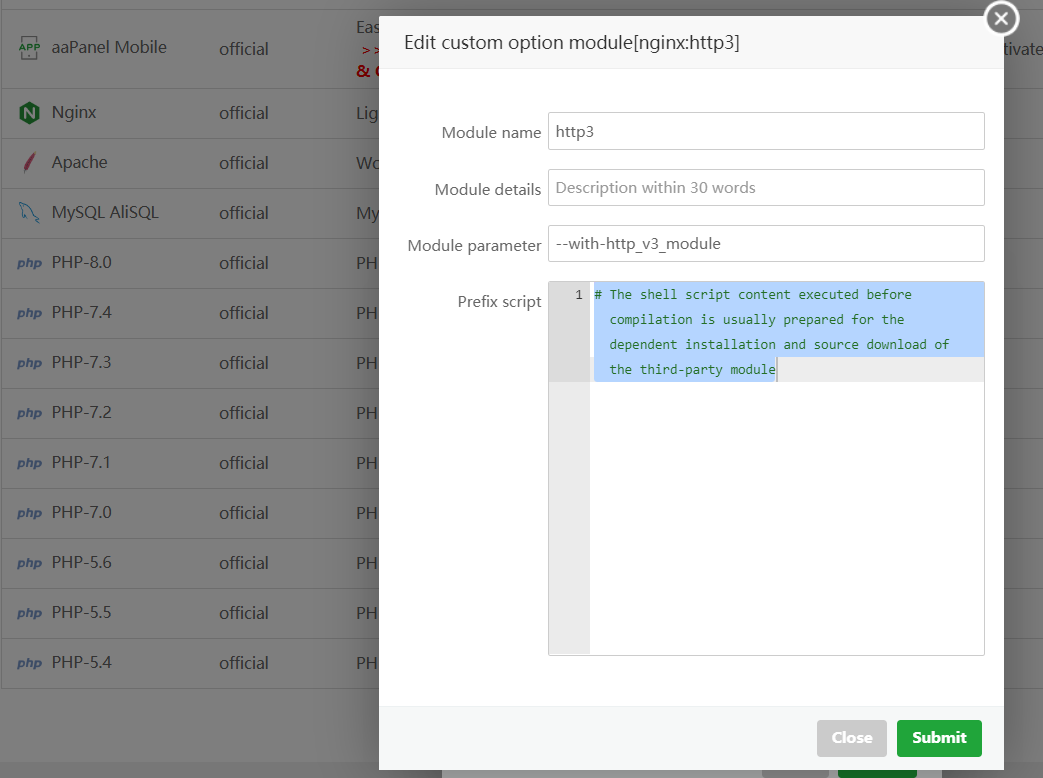Select the PHP-7.3 entry name
The width and height of the screenshot is (1043, 778).
[81, 362]
